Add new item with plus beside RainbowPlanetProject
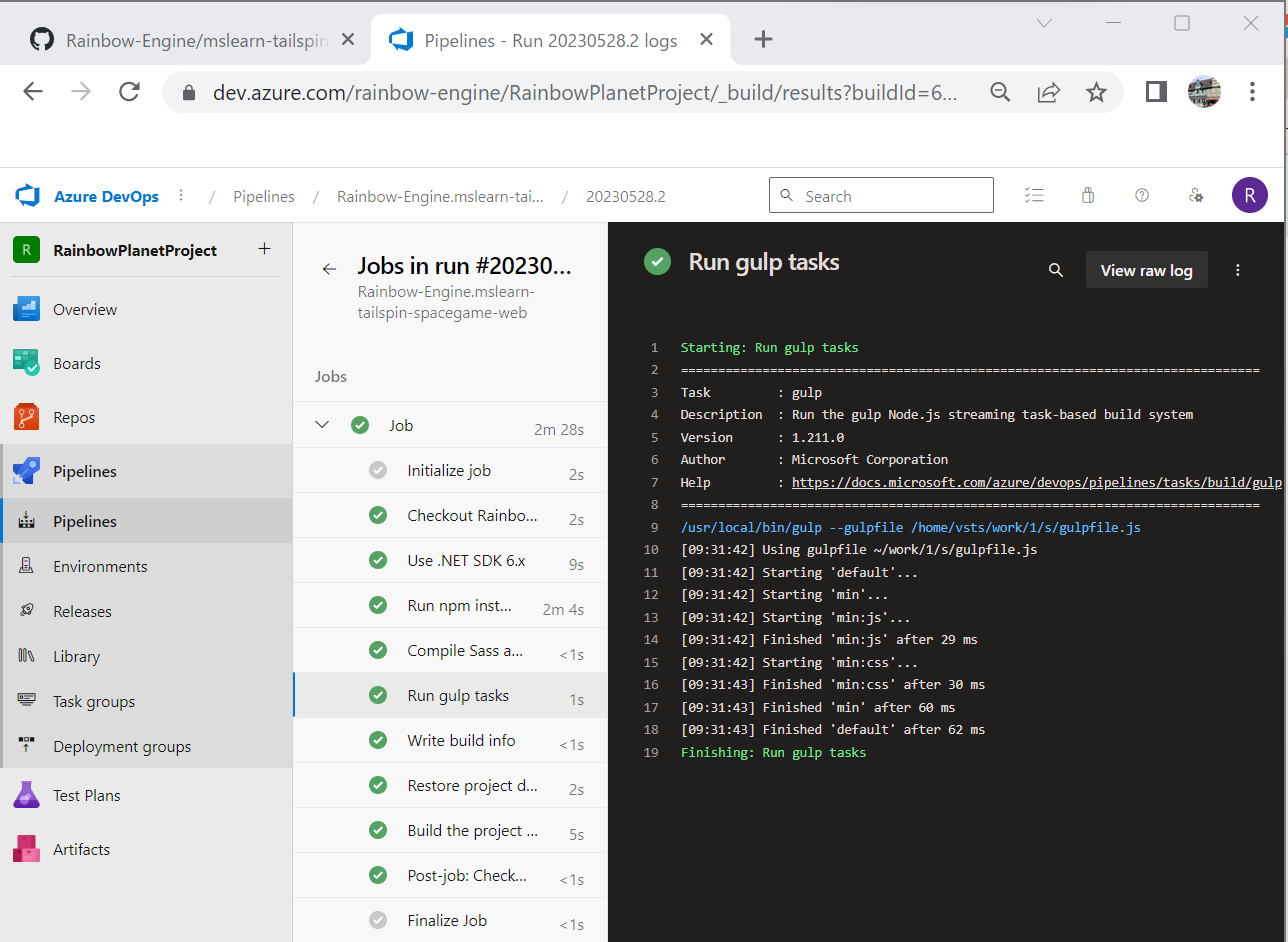The image size is (1288, 942). [264, 249]
